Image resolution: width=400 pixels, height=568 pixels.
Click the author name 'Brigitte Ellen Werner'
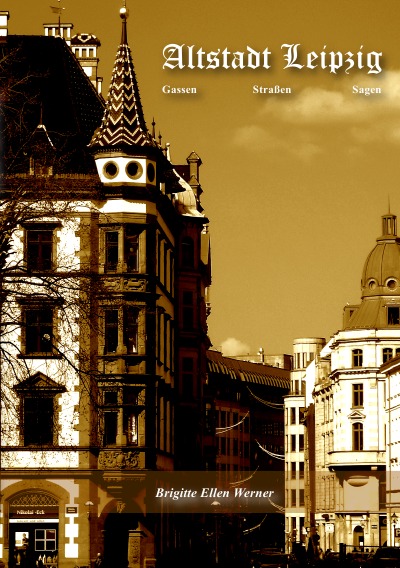[214, 493]
